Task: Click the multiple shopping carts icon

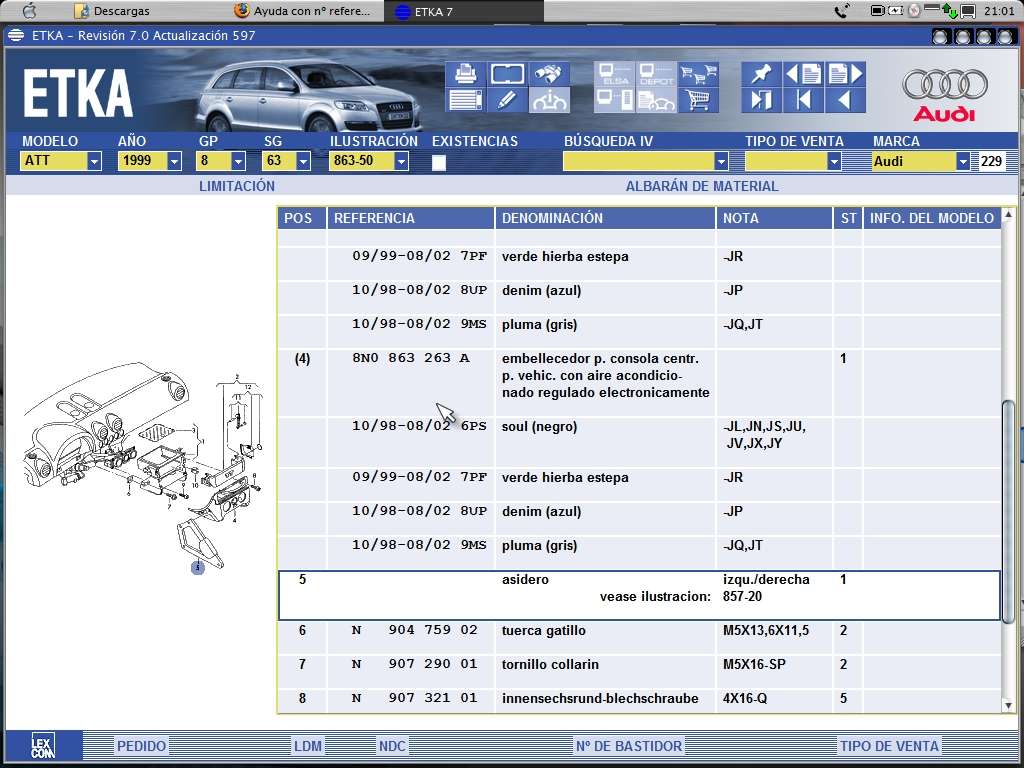Action: (698, 74)
